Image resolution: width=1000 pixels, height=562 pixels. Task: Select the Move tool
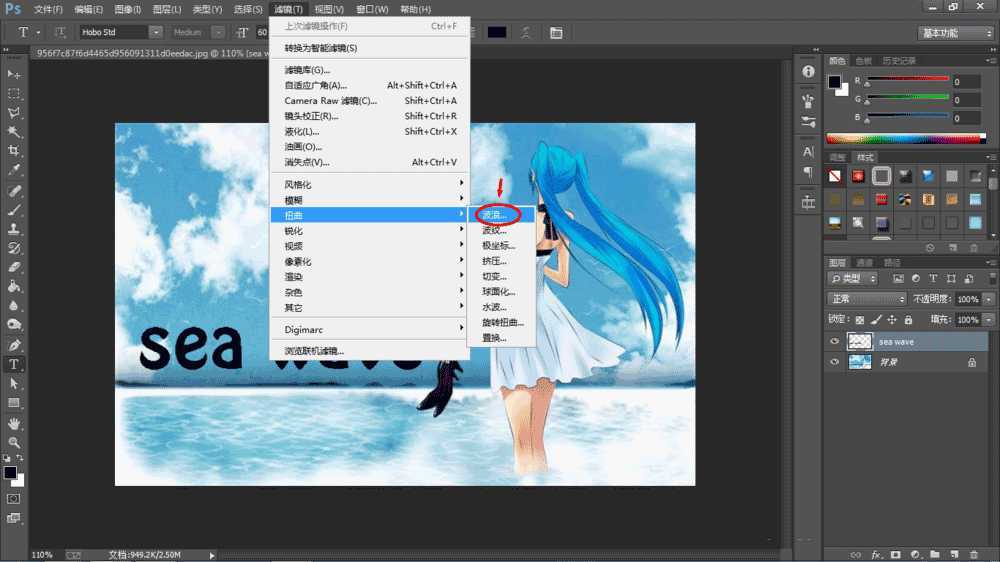click(x=14, y=74)
